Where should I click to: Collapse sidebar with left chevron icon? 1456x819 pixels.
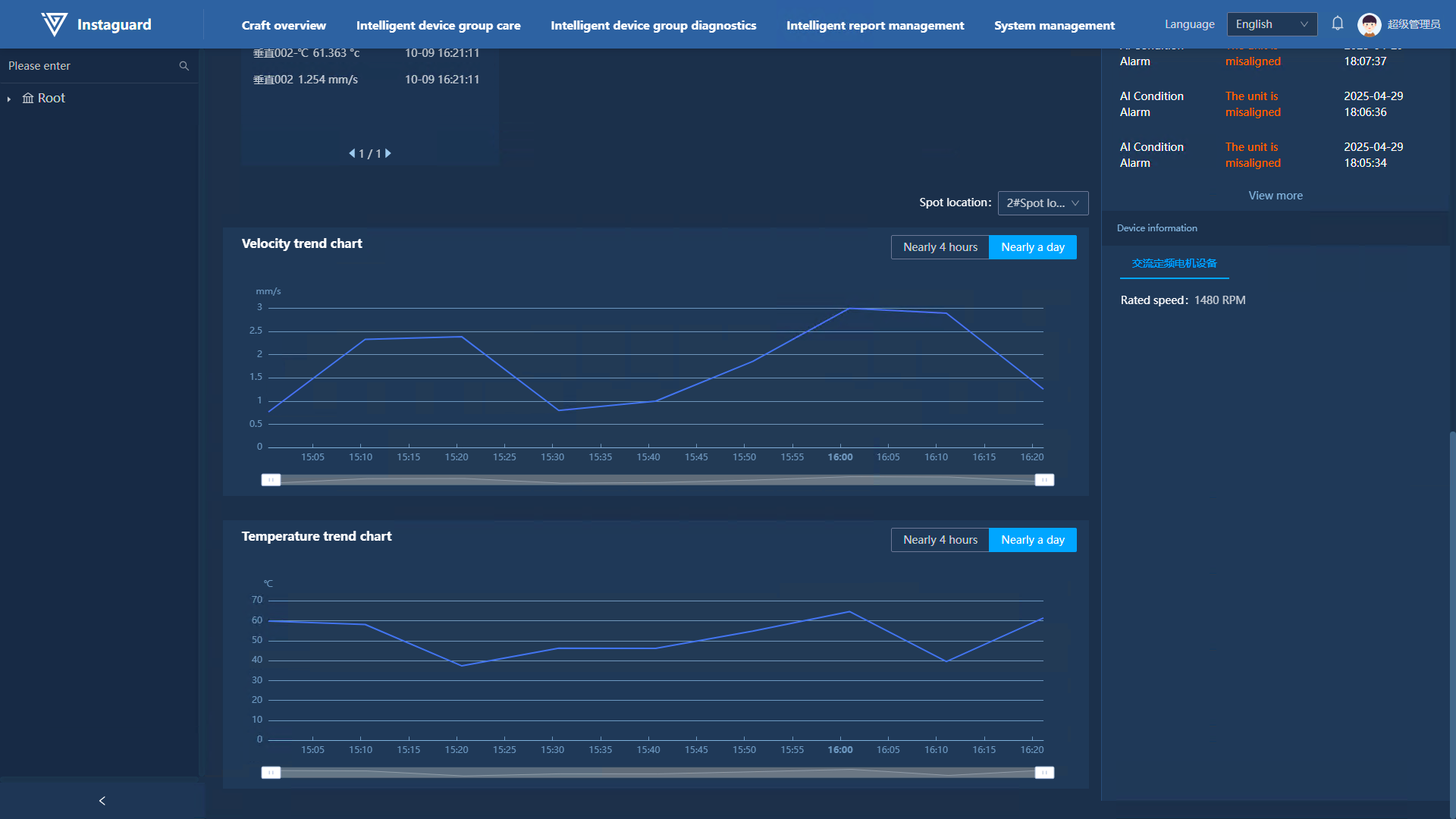(102, 801)
